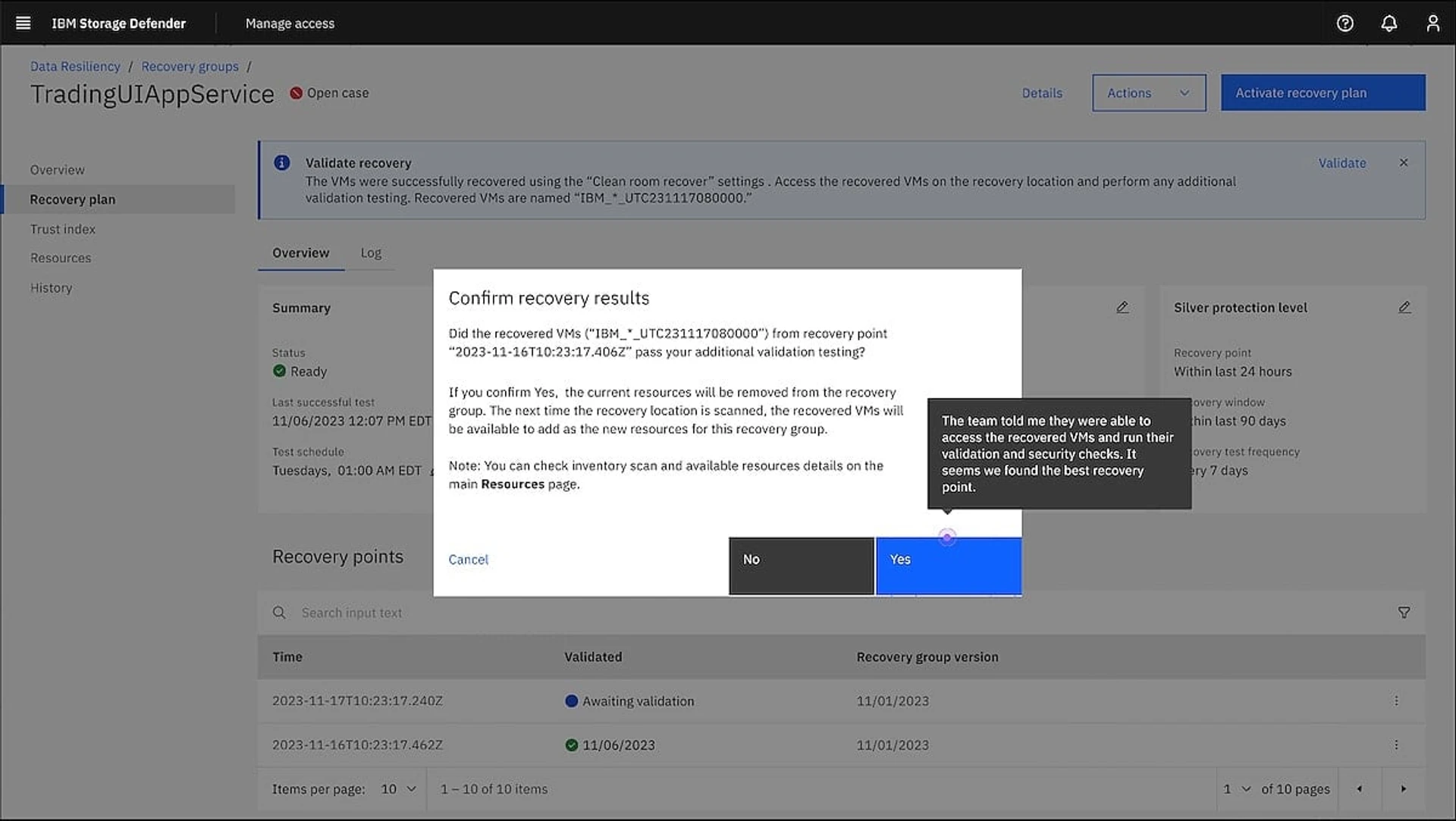This screenshot has height=821, width=1456.
Task: Go to the next page arrow
Action: point(1404,789)
